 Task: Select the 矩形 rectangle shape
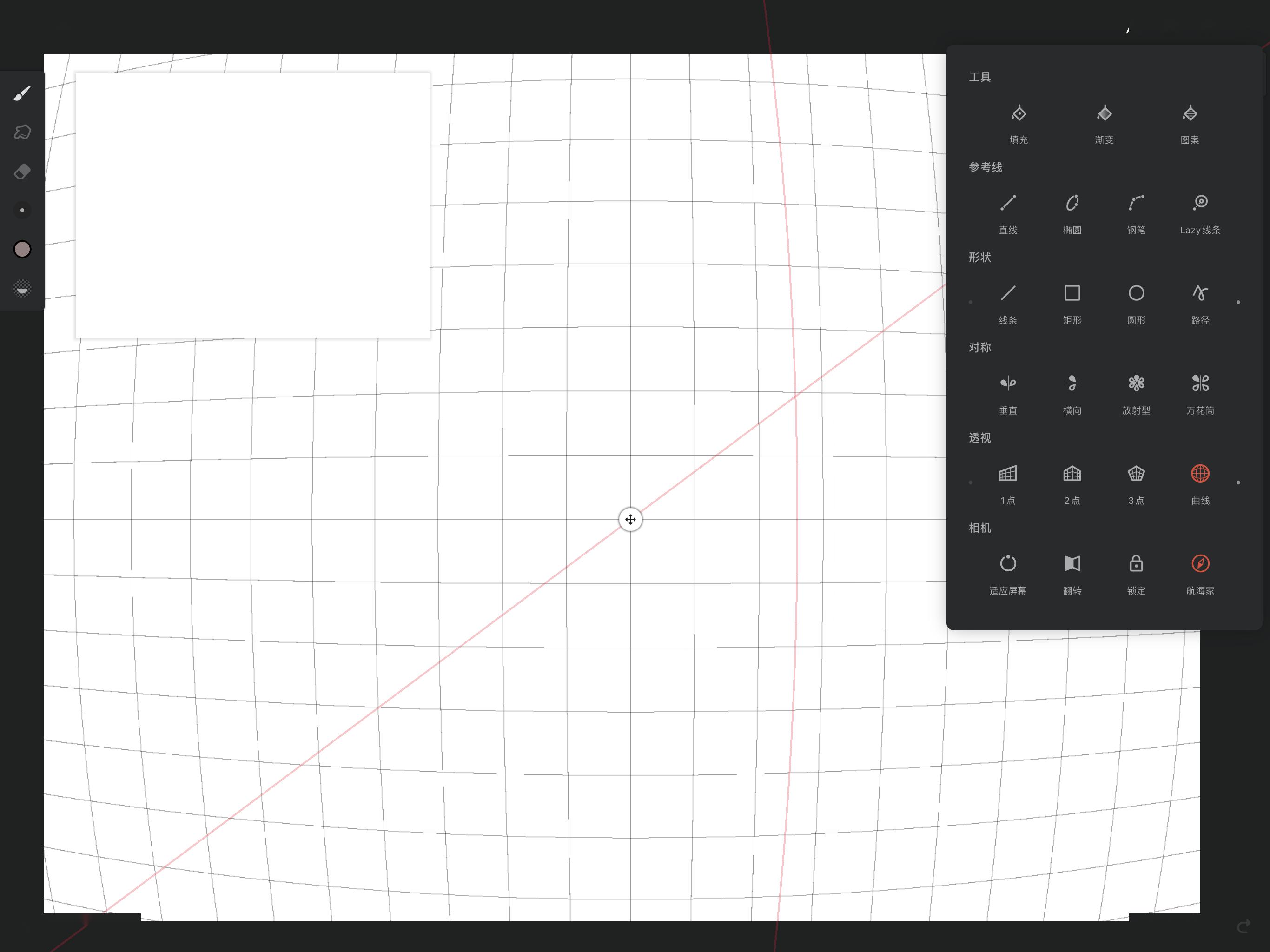1072,304
